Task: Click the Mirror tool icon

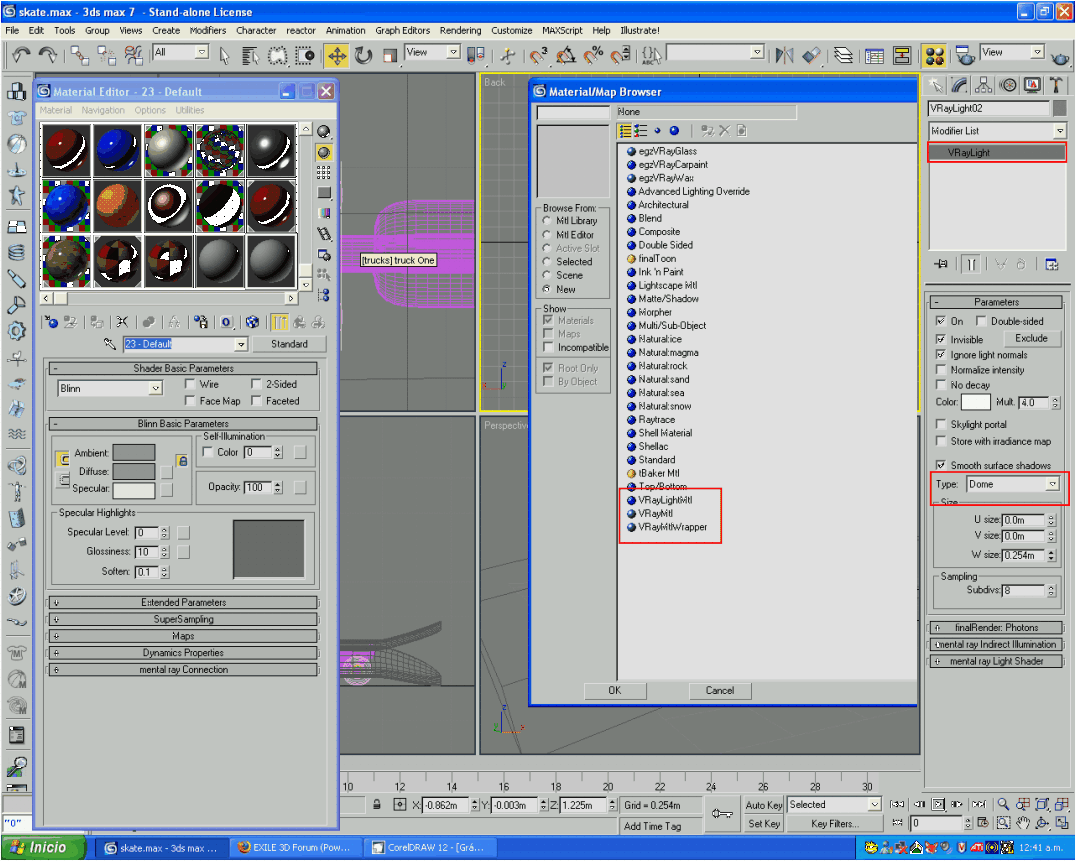Action: (x=784, y=56)
